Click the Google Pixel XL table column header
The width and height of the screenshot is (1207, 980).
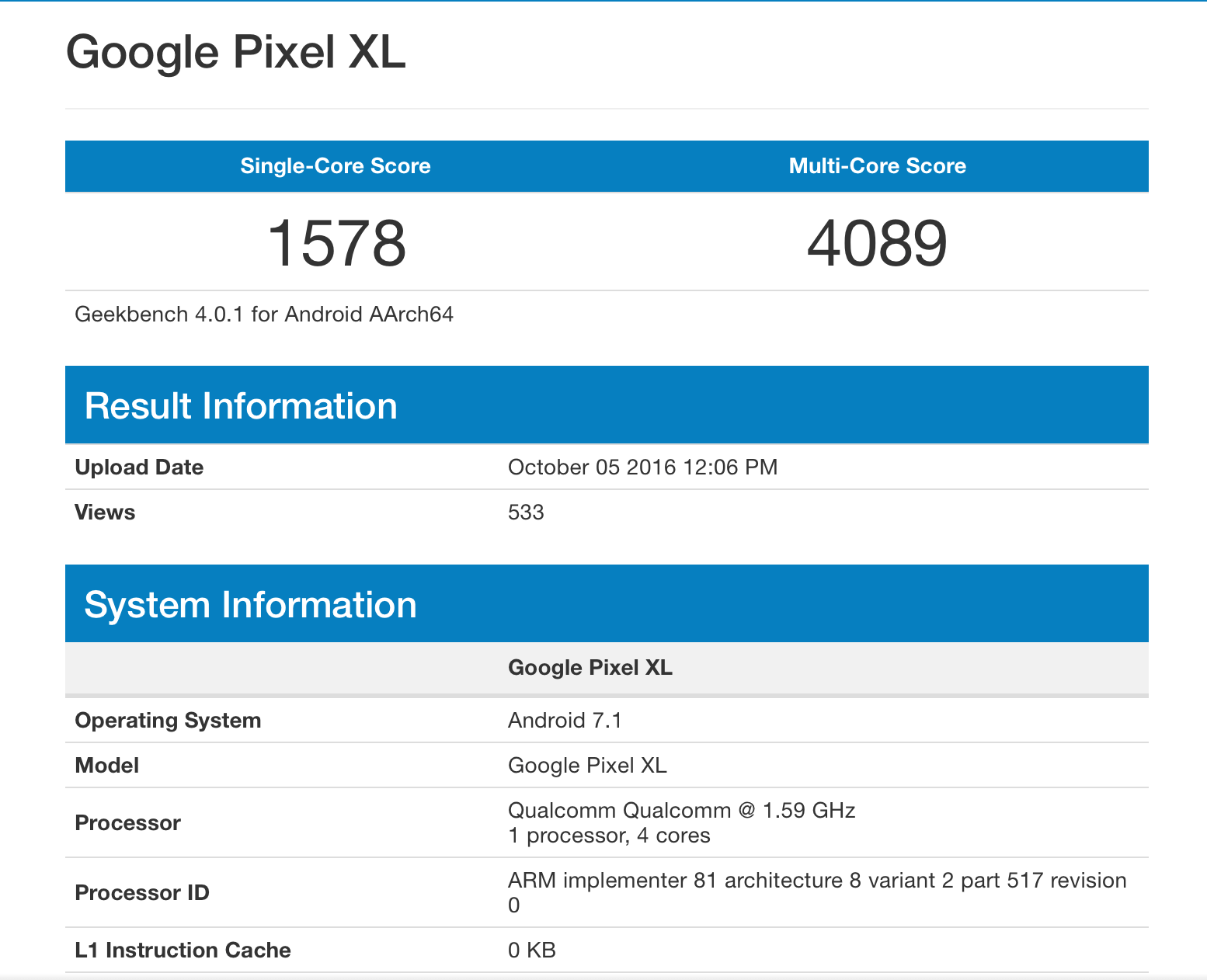click(x=590, y=668)
